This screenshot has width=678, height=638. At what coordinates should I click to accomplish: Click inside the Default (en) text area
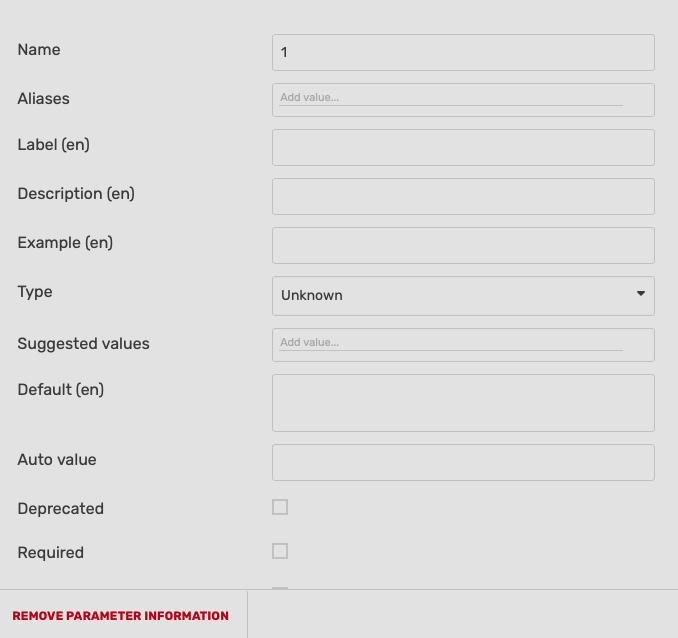pos(463,403)
